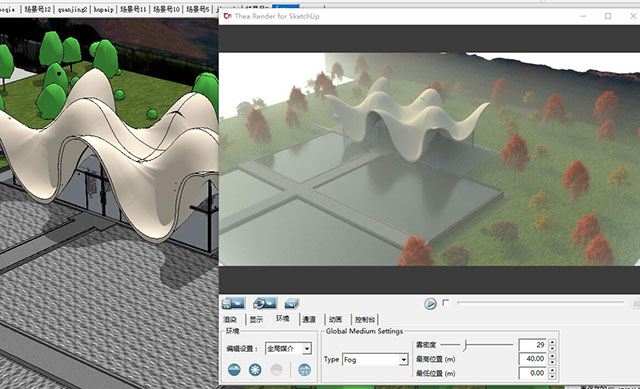
Task: Select the sun settings round icon
Action: pyautogui.click(x=256, y=370)
